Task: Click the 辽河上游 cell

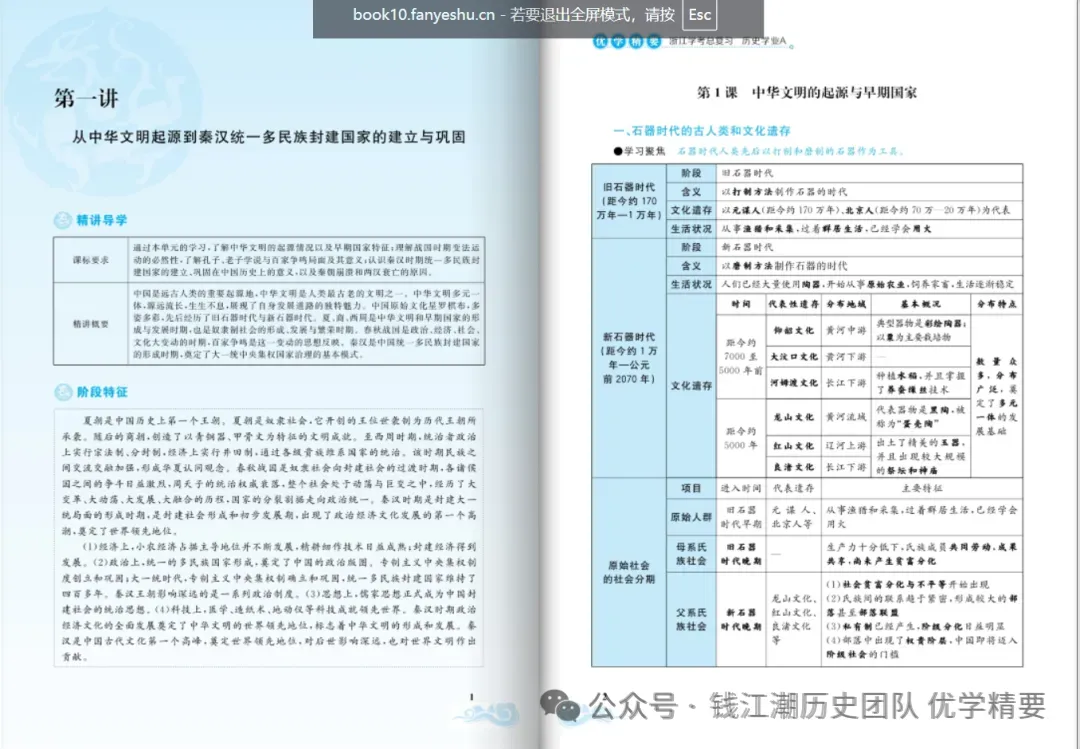Action: (846, 446)
